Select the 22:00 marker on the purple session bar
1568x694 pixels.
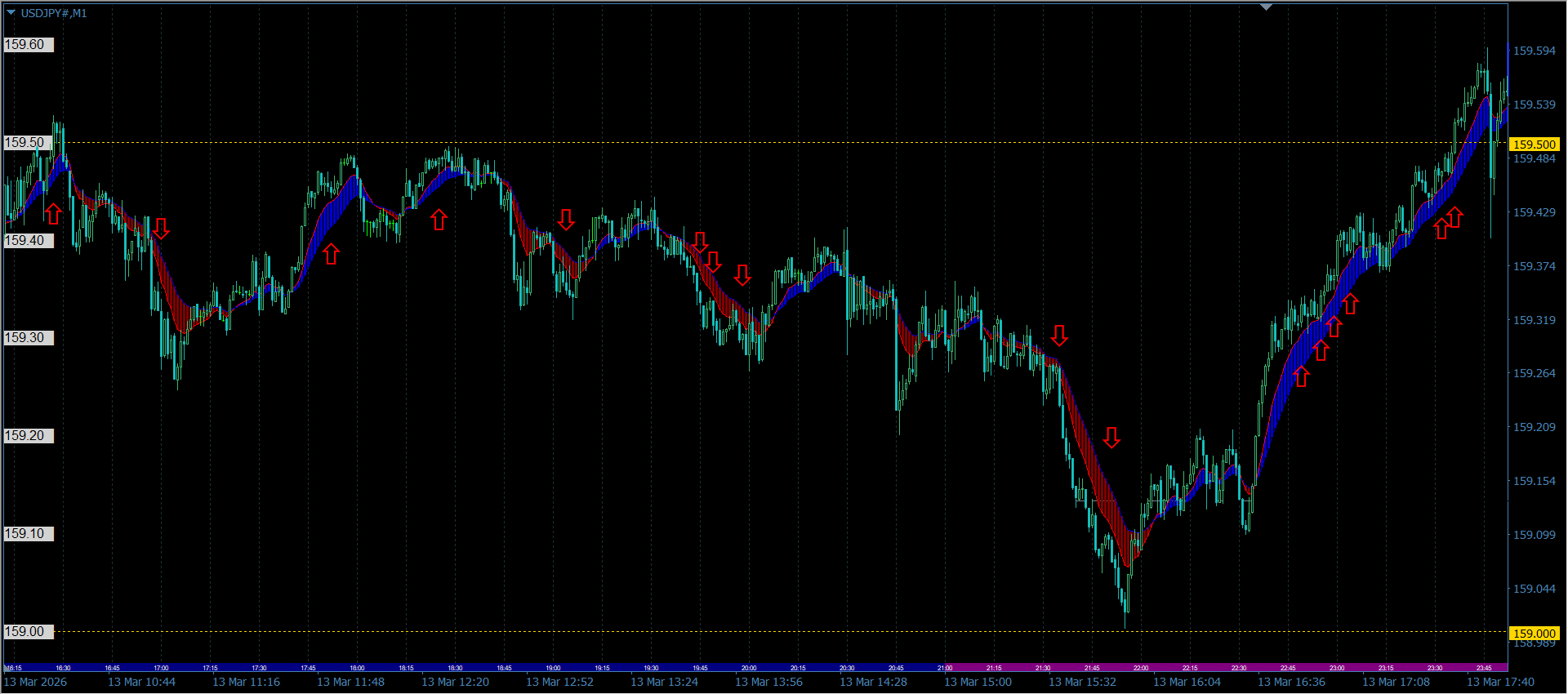coord(1141,668)
